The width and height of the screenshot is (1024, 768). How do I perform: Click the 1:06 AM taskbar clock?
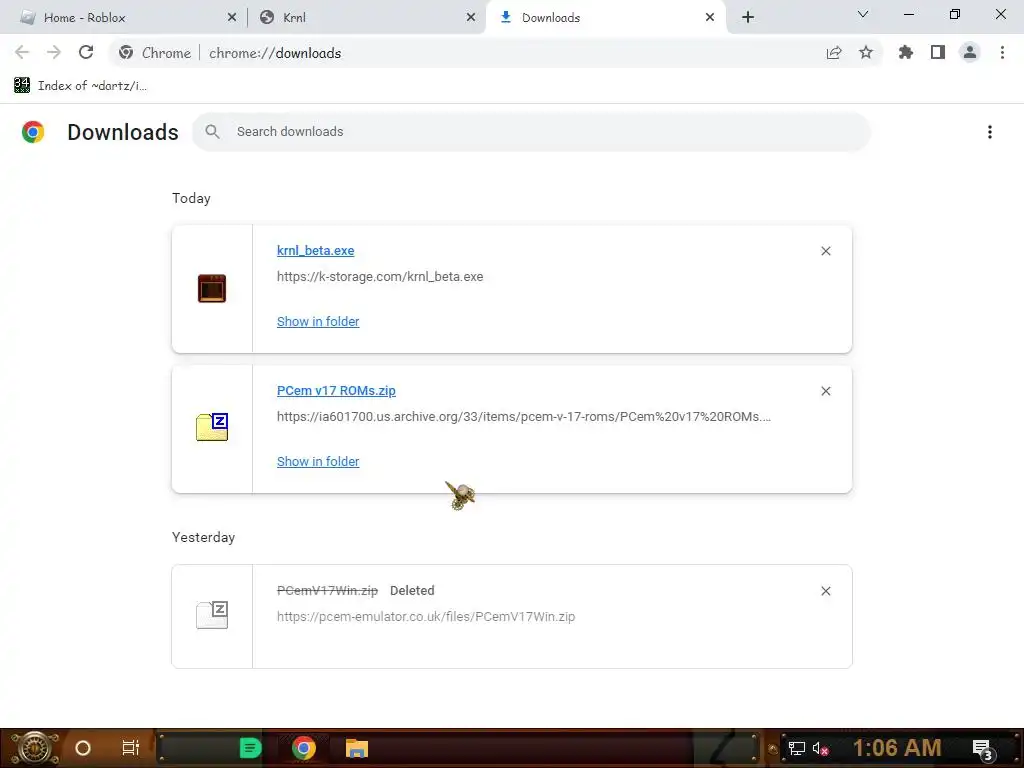coord(897,748)
